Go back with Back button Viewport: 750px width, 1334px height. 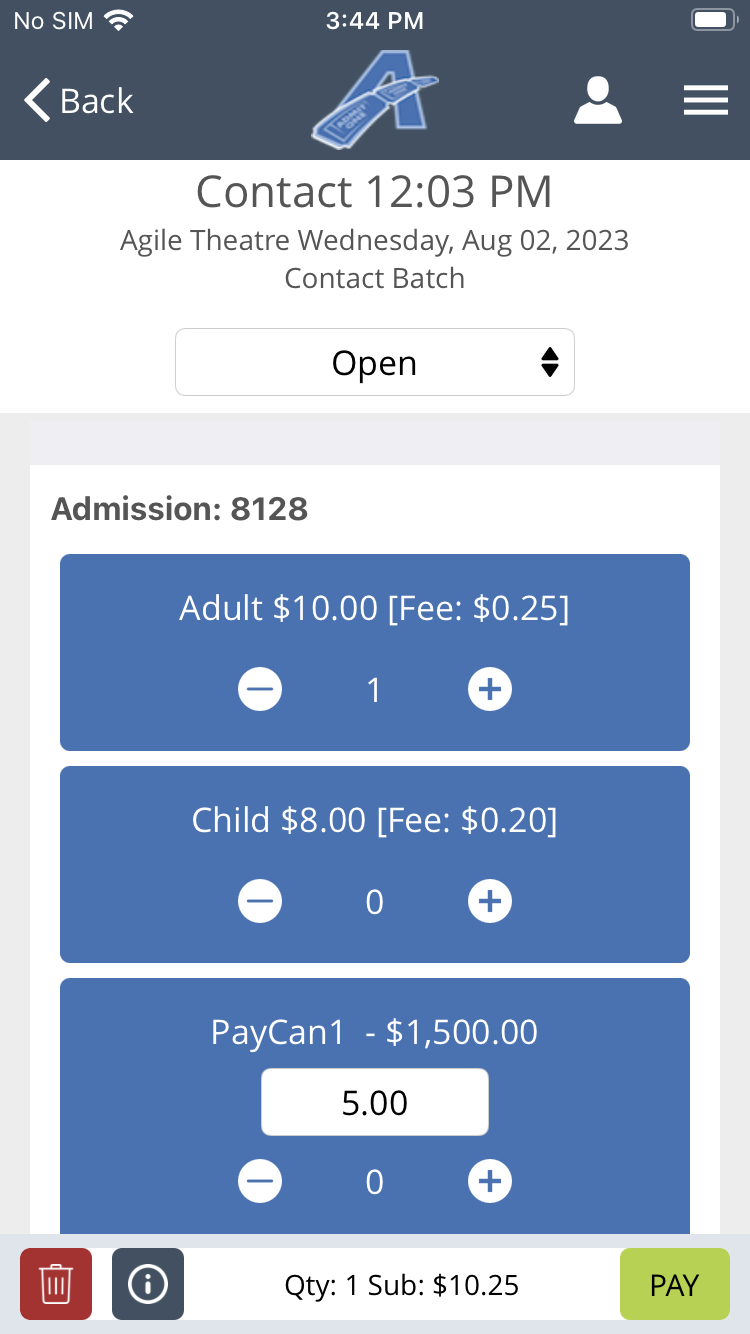point(79,101)
